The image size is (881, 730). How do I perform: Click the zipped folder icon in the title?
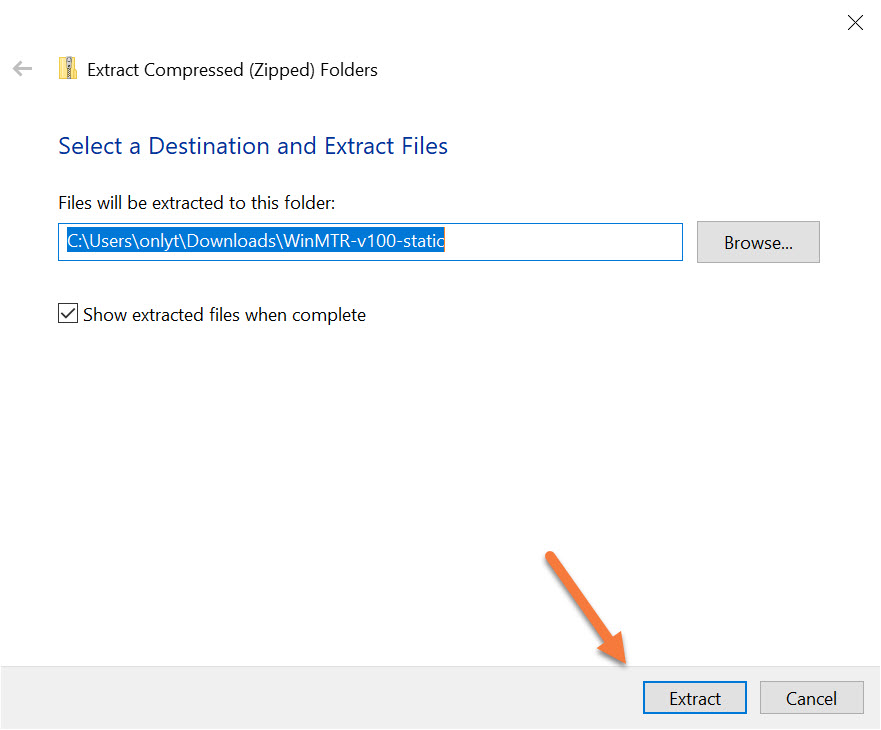tap(68, 69)
